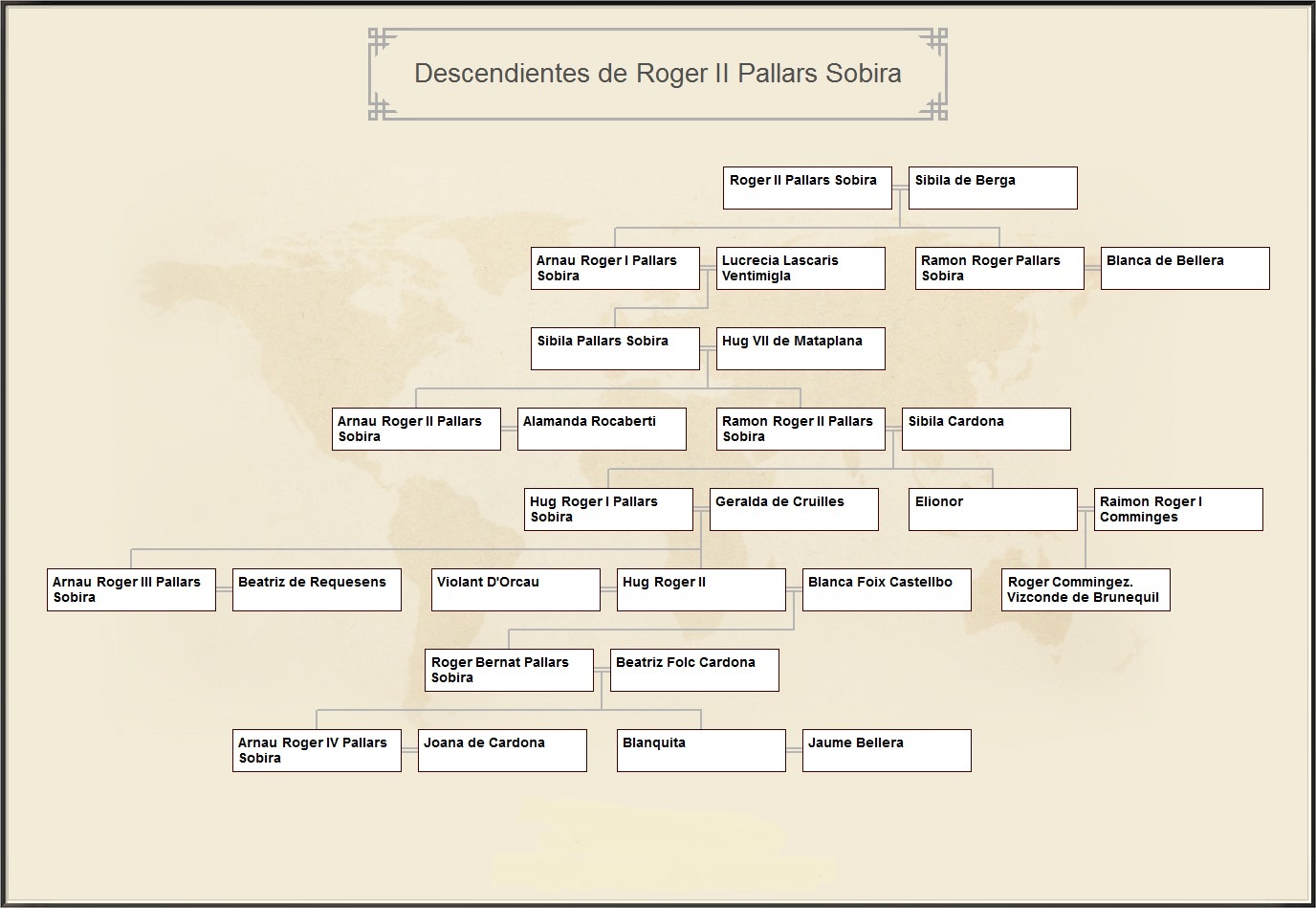The width and height of the screenshot is (1316, 908).
Task: Select the Sibila Pallars Sobira node
Action: pos(614,348)
